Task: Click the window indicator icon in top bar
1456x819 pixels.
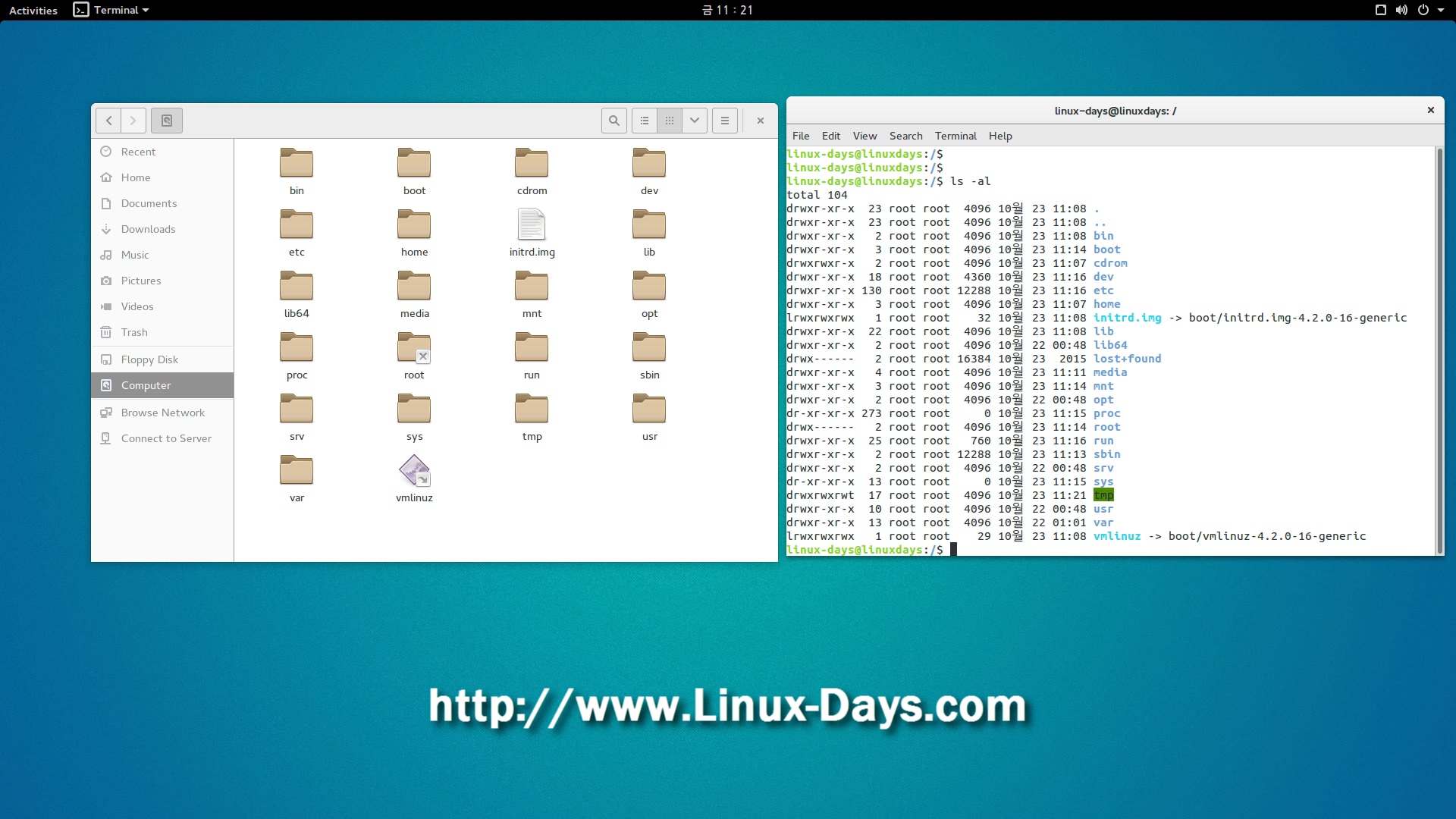Action: [1380, 10]
